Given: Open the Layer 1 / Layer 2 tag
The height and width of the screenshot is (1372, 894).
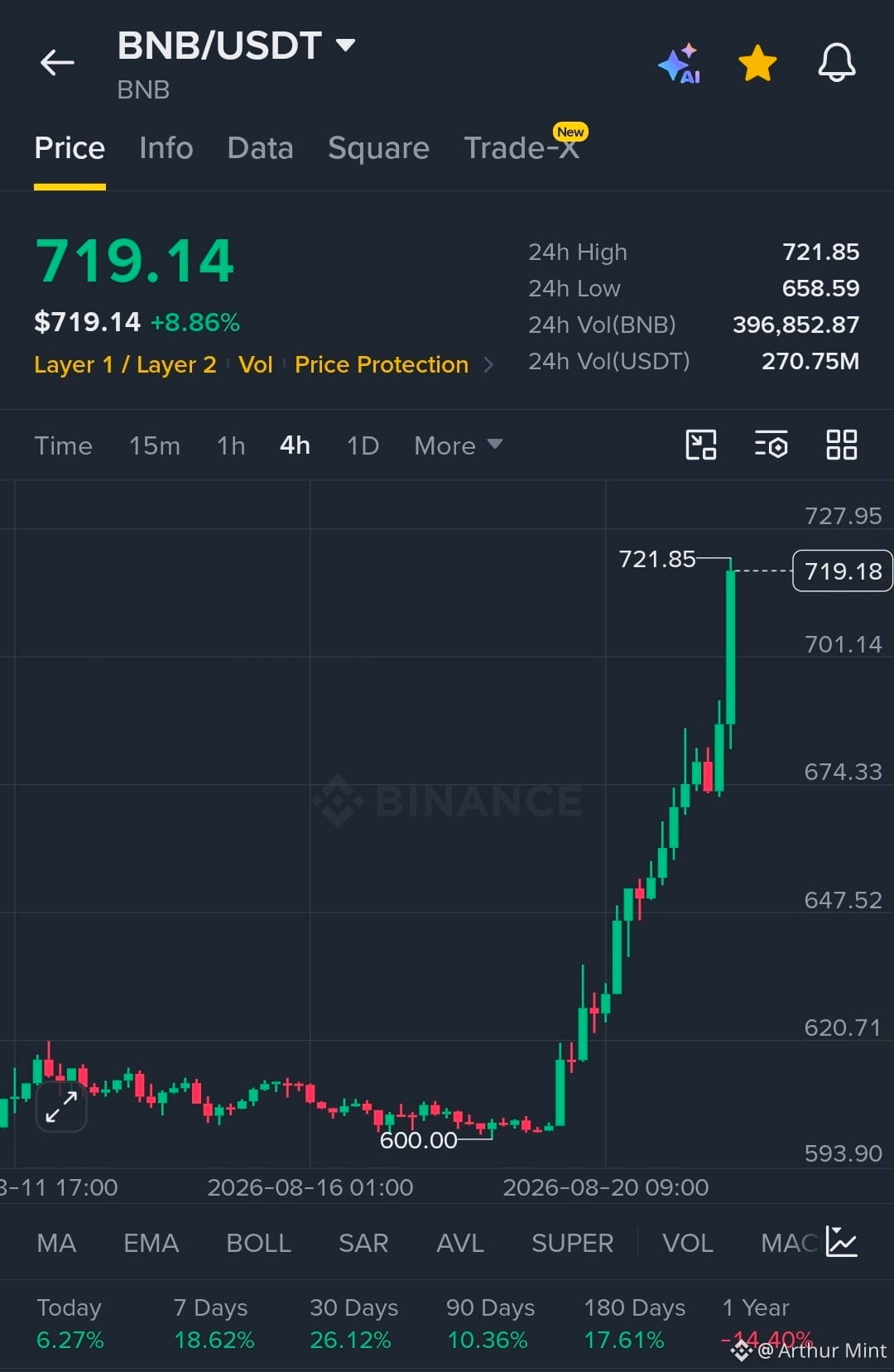Looking at the screenshot, I should 125,364.
